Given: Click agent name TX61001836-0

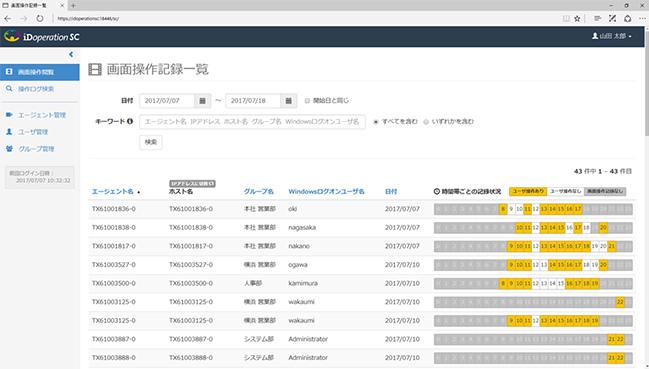Looking at the screenshot, I should tap(113, 209).
